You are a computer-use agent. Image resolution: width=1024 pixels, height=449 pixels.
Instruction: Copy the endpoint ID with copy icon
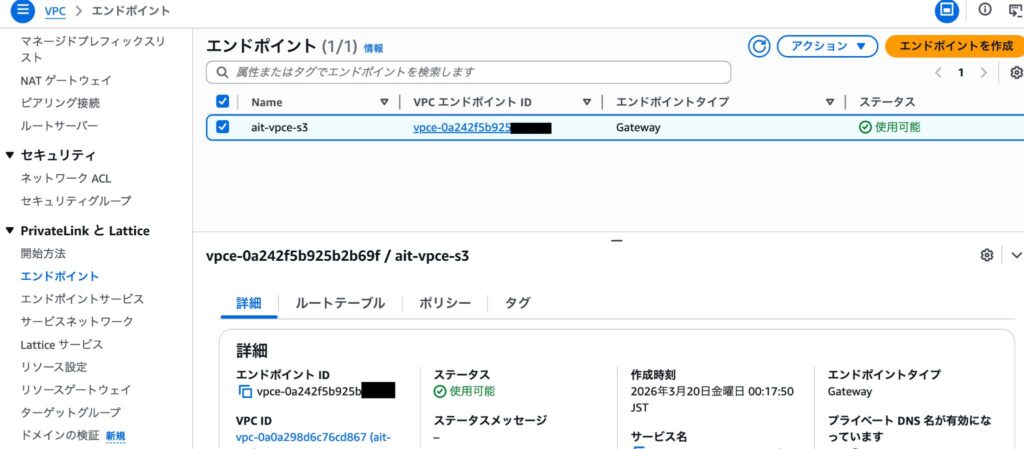[x=245, y=392]
